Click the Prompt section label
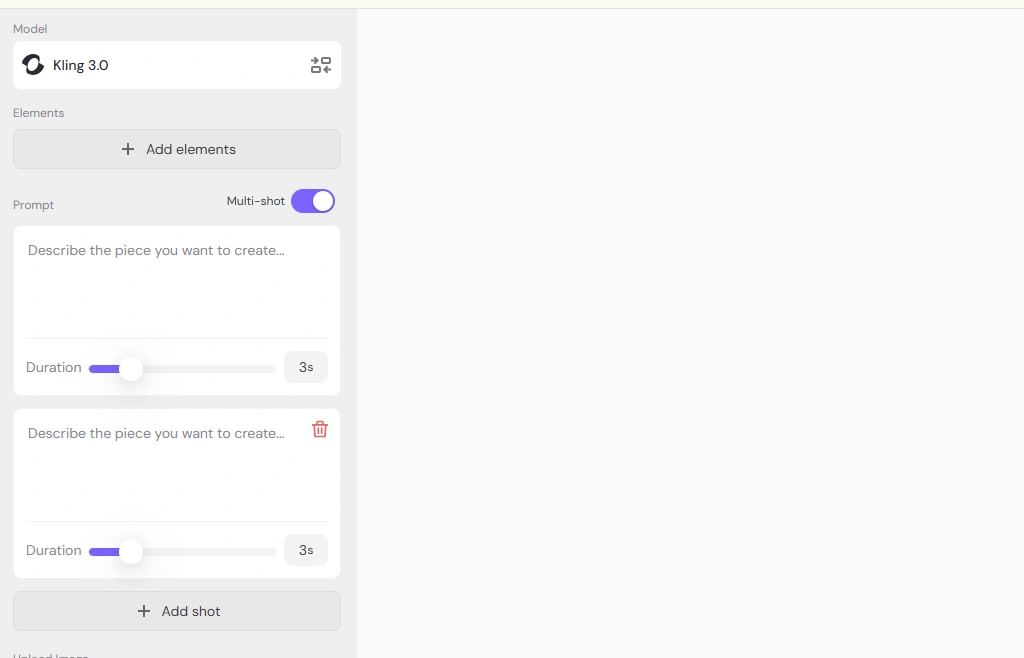Image resolution: width=1024 pixels, height=658 pixels. (33, 205)
